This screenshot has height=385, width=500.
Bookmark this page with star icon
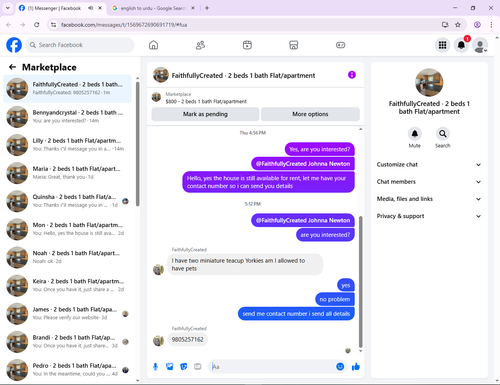pos(458,25)
